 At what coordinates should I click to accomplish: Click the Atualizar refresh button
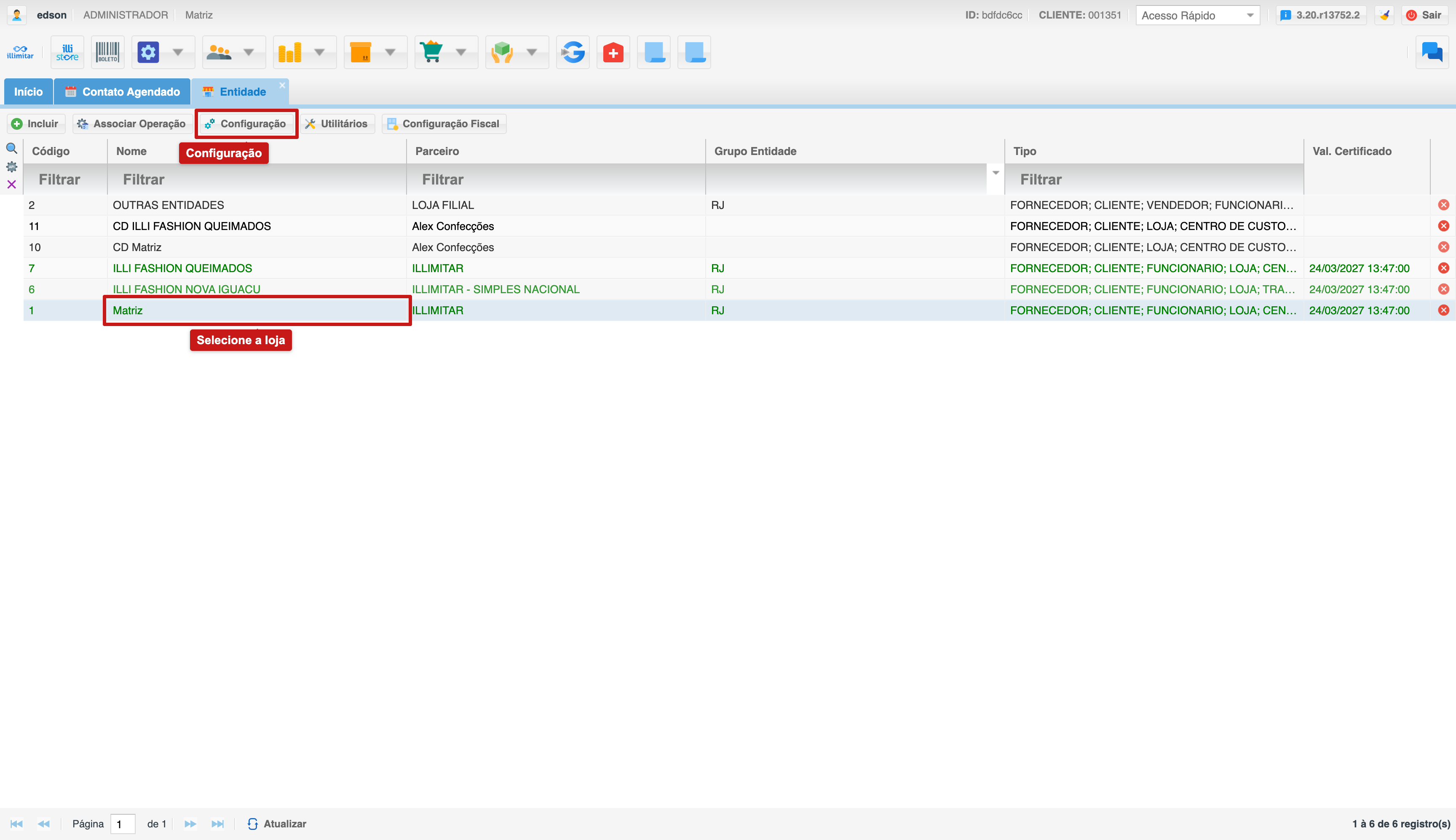click(x=277, y=824)
